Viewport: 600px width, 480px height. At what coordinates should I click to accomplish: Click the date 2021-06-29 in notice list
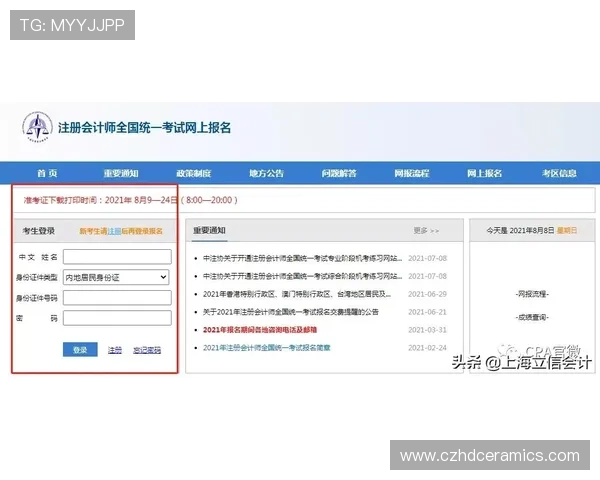427,294
